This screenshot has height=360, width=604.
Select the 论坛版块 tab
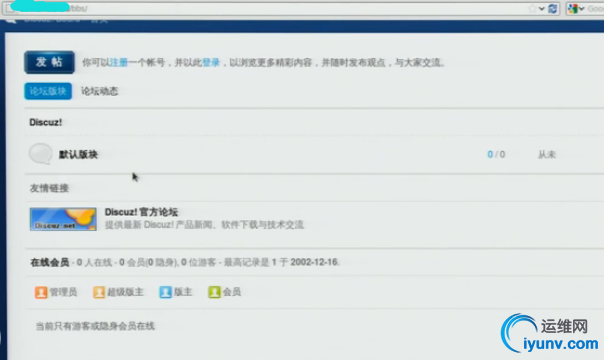click(48, 91)
